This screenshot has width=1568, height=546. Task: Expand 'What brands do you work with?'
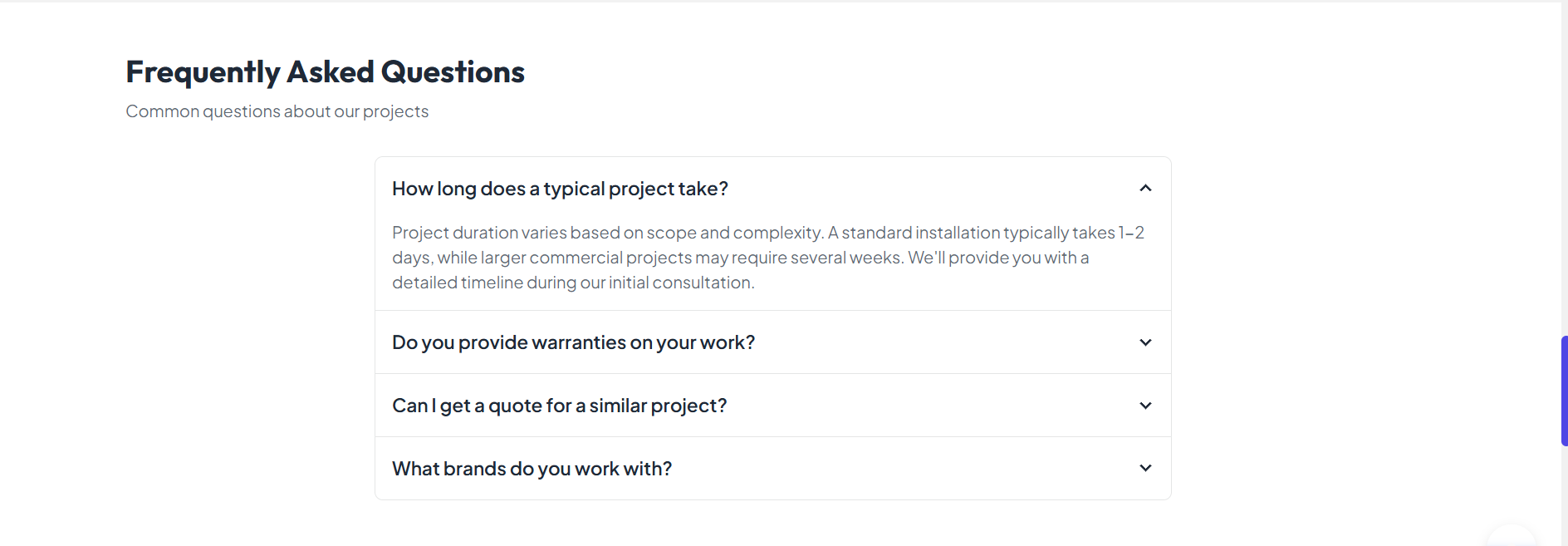(532, 468)
